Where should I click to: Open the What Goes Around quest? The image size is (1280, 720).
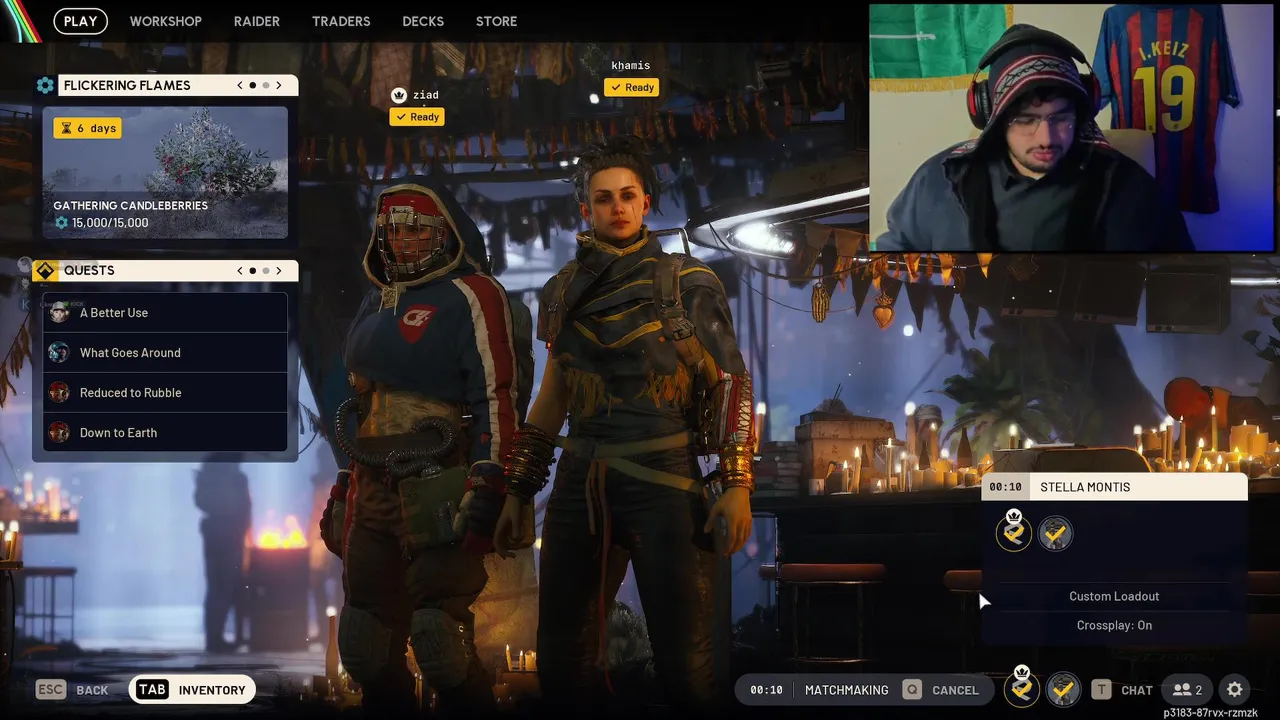point(165,352)
